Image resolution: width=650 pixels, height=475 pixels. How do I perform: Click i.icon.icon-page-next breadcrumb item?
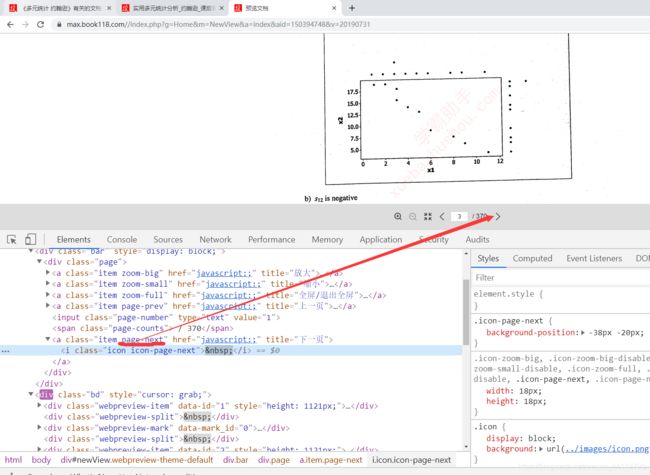411,460
